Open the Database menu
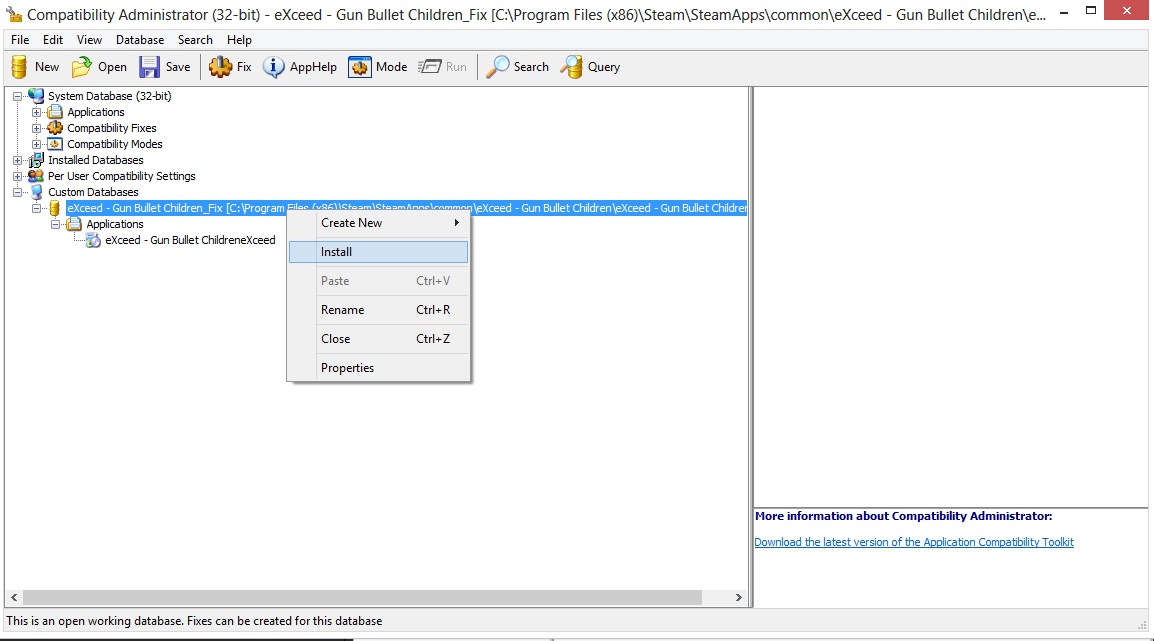The height and width of the screenshot is (641, 1154). 140,40
